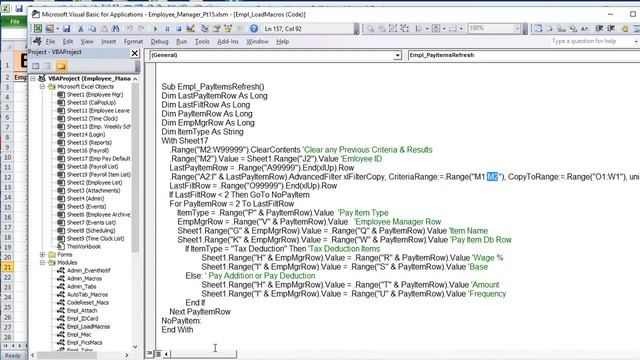The image size is (640, 360).
Task: Open Project Explorer toolbar icon
Action: [205, 28]
